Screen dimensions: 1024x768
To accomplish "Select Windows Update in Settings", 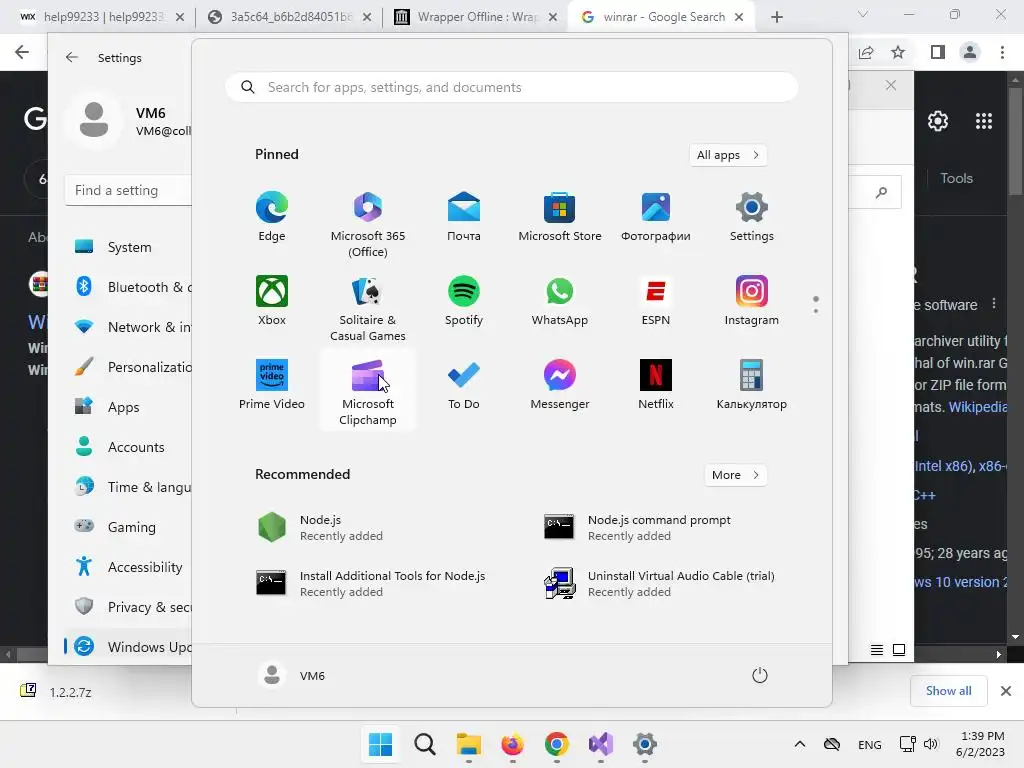I will (x=128, y=647).
